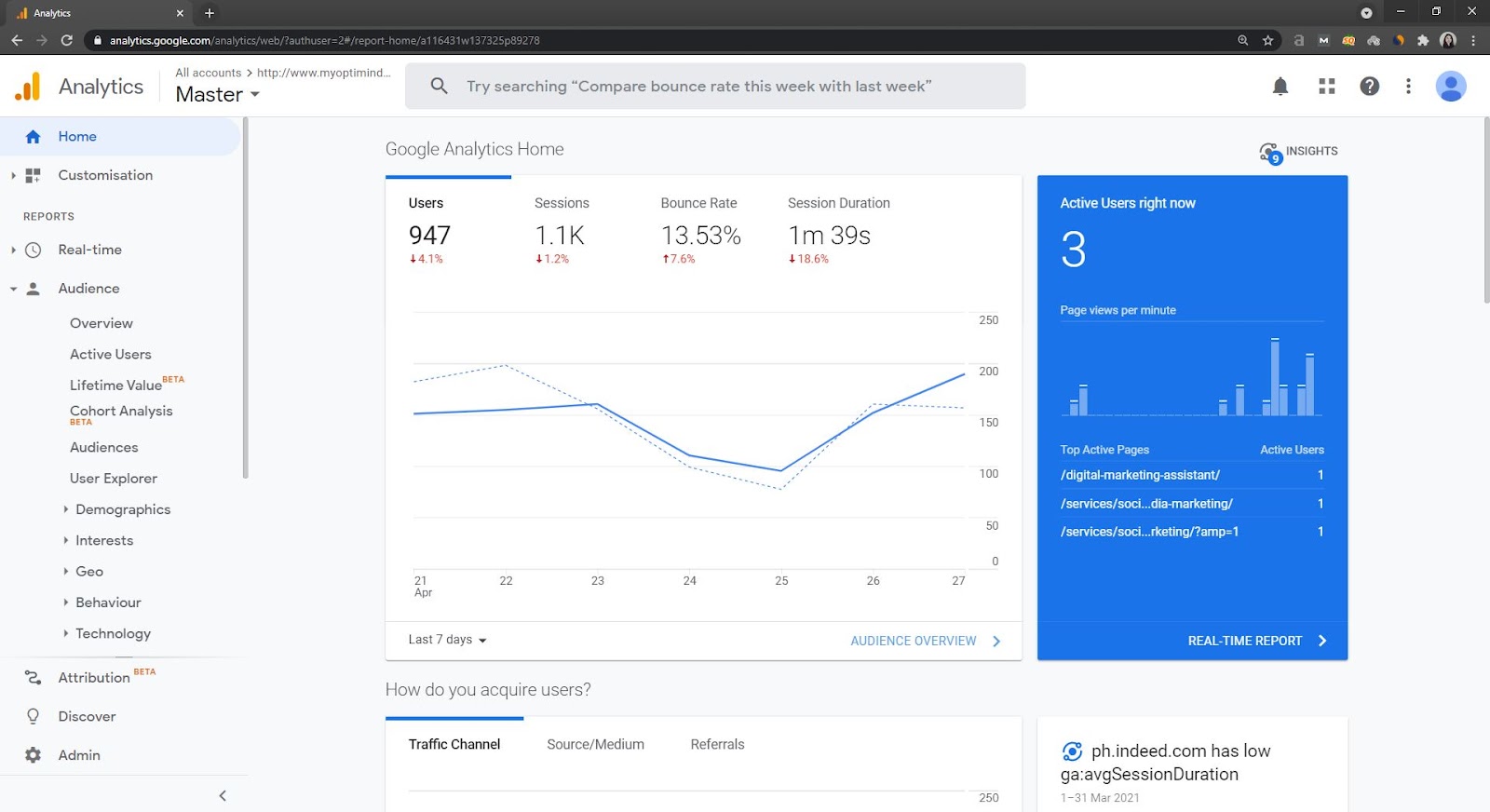The width and height of the screenshot is (1490, 812).
Task: Click the Discover lightbulb icon
Action: click(34, 716)
